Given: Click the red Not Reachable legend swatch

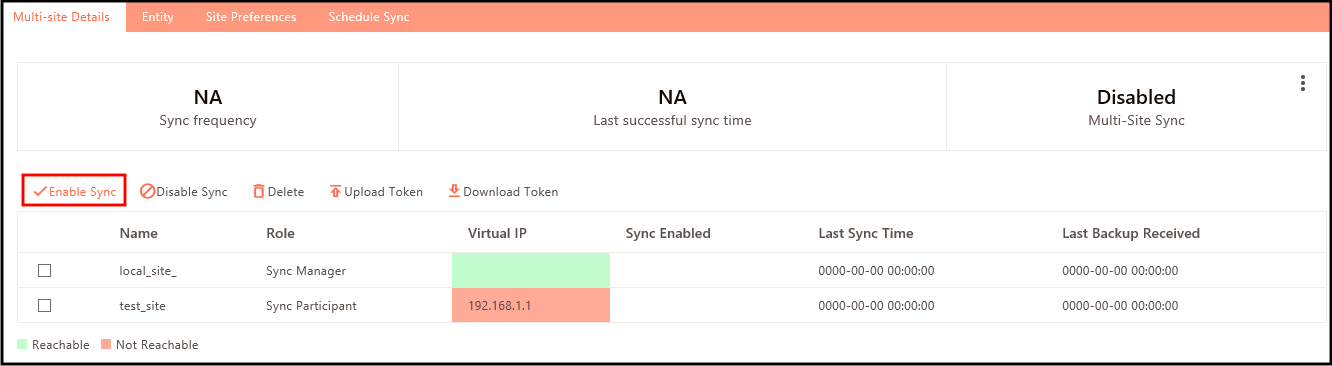Looking at the screenshot, I should pos(107,345).
